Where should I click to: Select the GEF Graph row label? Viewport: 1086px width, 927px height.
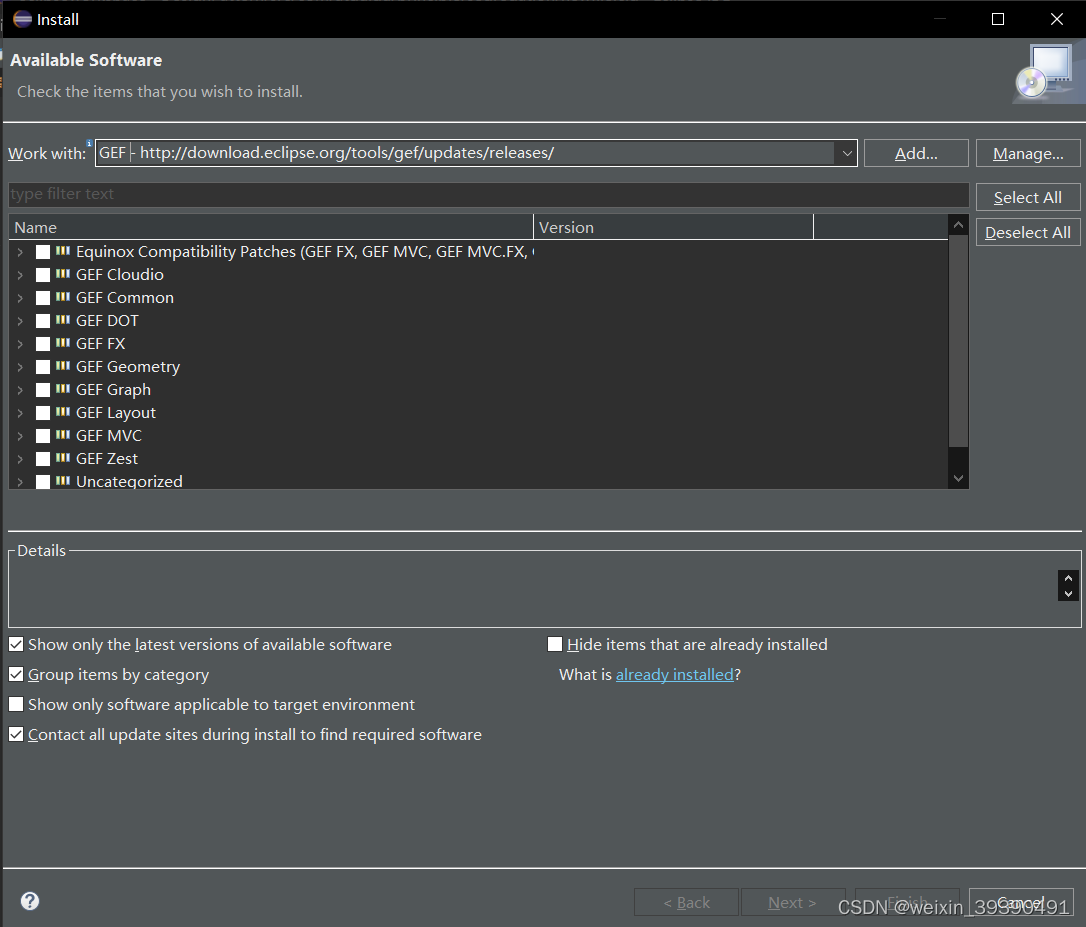113,390
